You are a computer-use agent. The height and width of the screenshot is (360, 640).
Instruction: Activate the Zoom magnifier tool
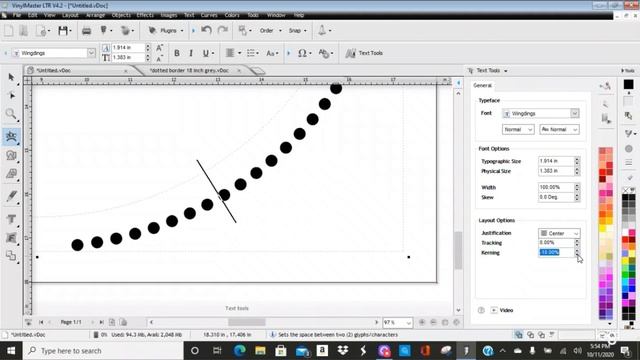[11, 114]
